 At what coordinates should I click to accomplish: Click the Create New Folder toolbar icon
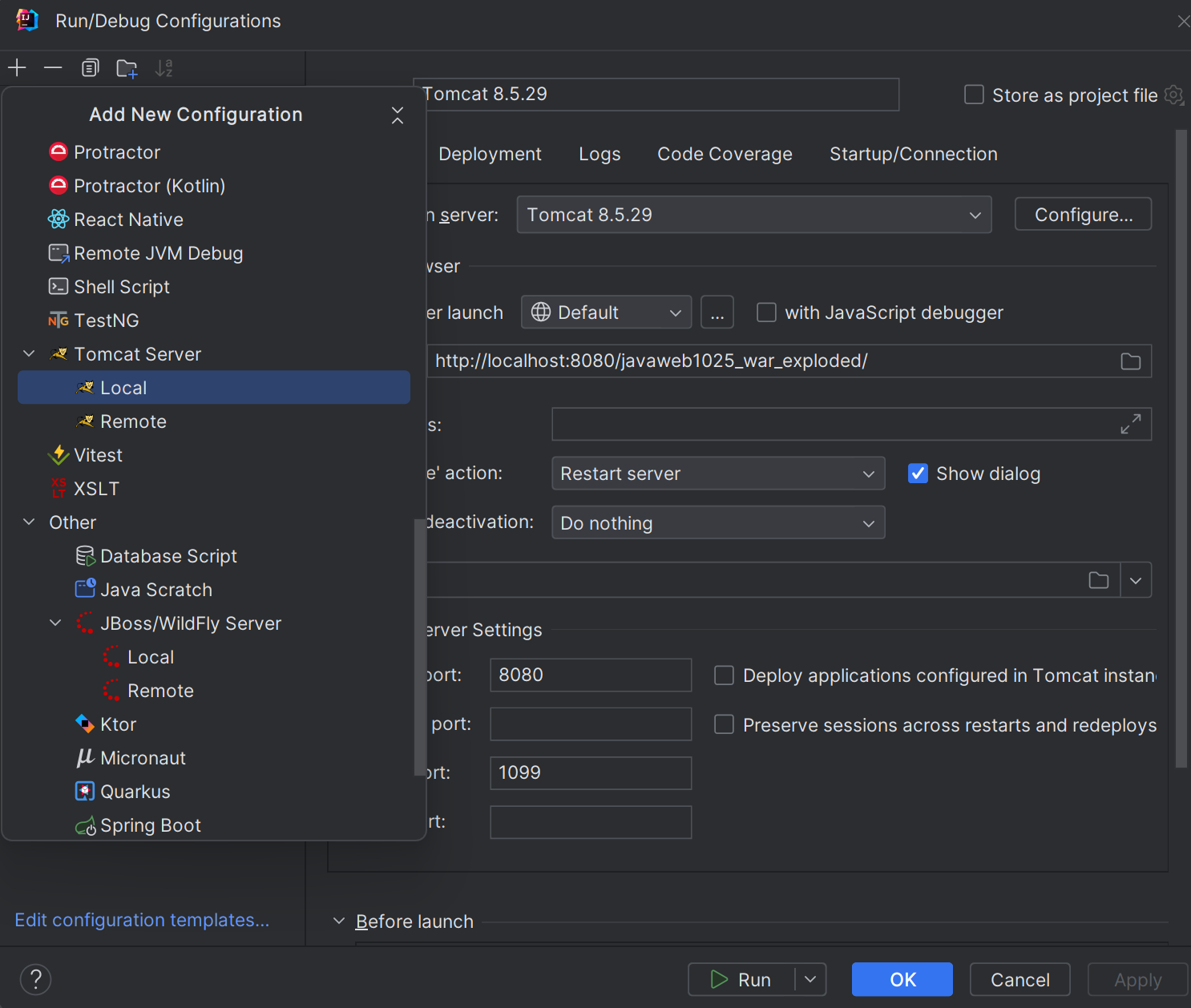(x=127, y=68)
